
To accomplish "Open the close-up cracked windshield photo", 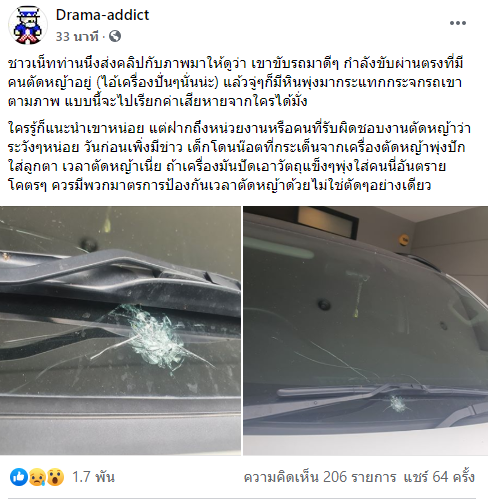I will coord(120,330).
